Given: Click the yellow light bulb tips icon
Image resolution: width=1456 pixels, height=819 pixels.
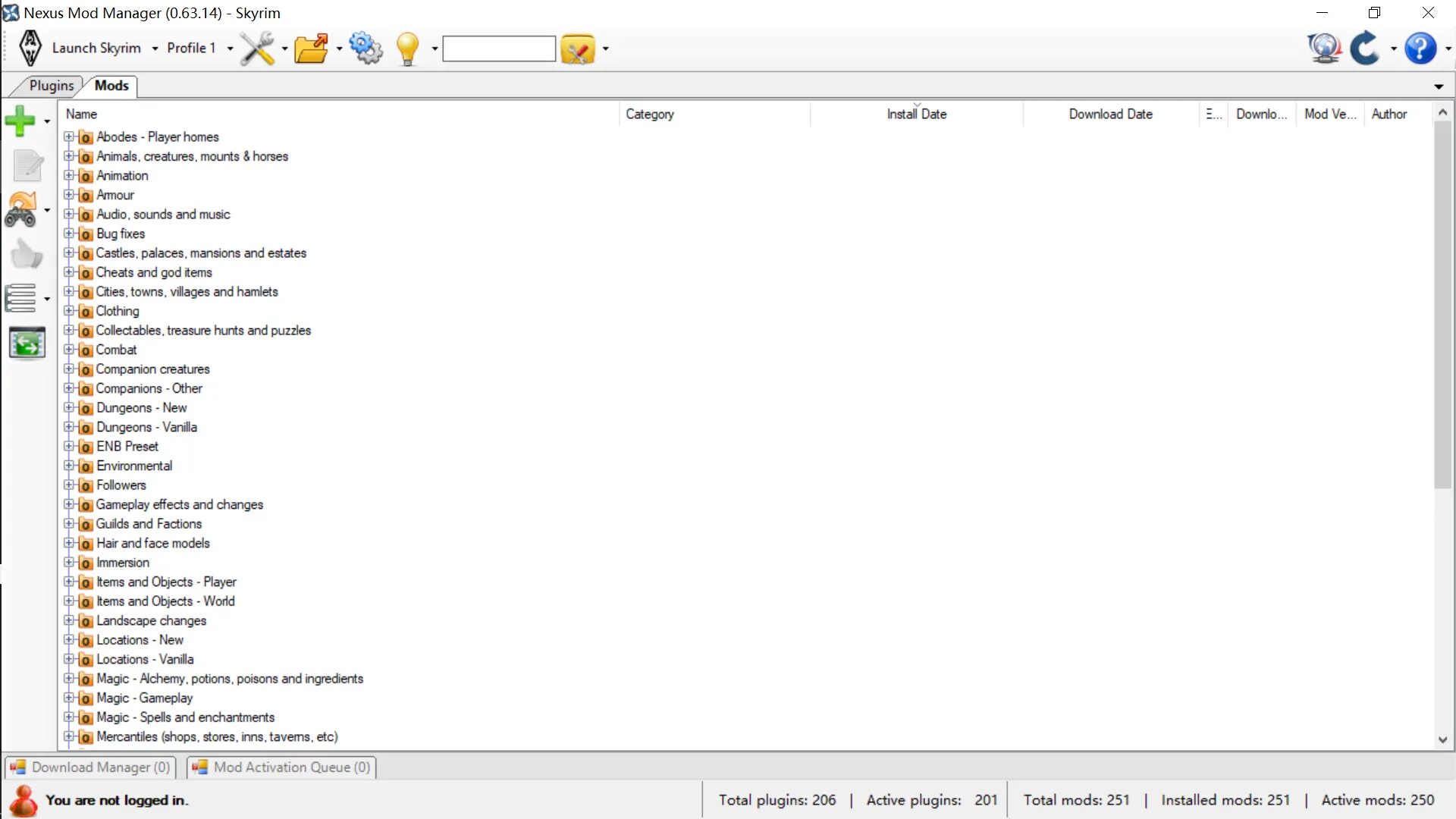Looking at the screenshot, I should point(408,49).
